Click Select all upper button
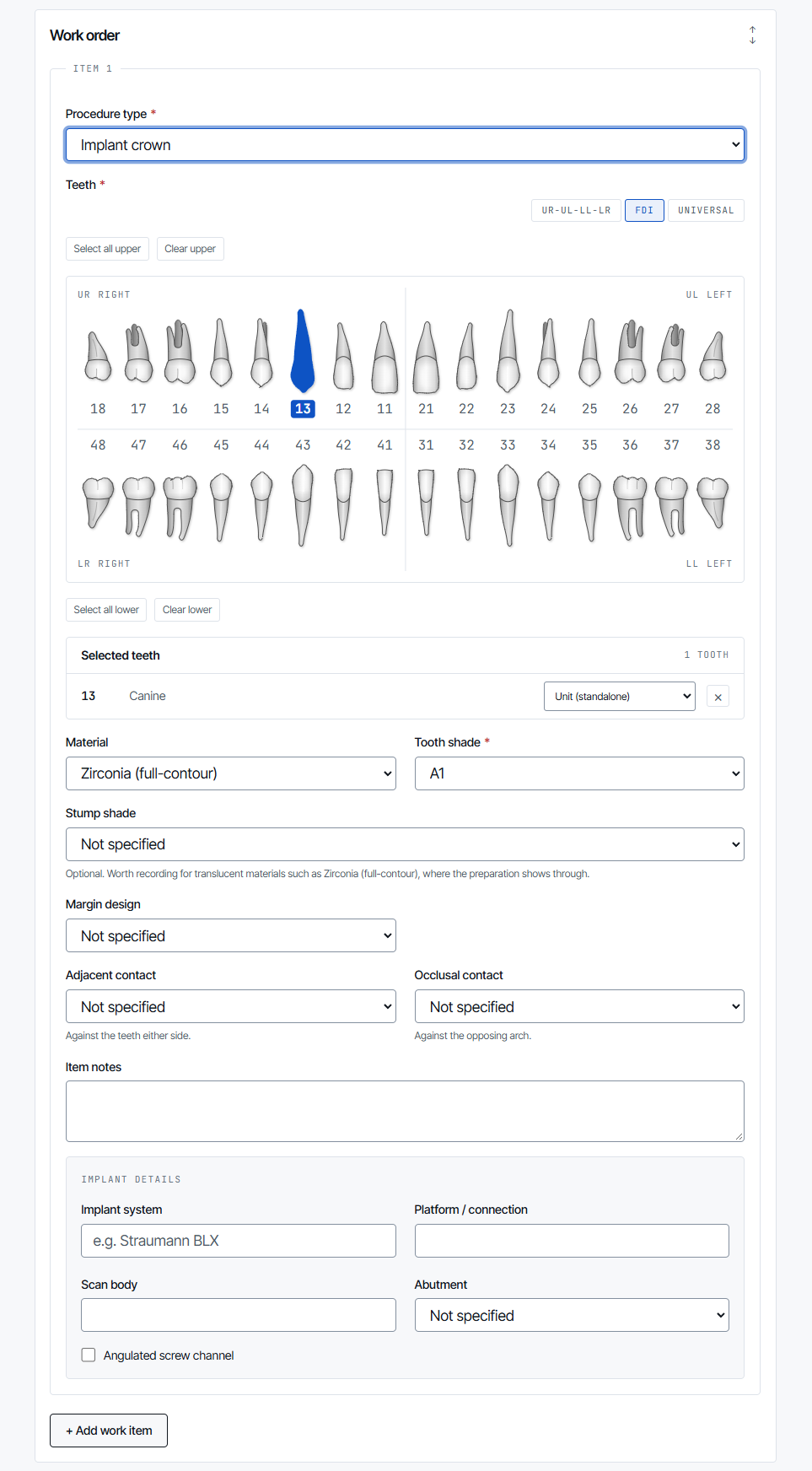Viewport: 812px width, 1471px height. (107, 249)
